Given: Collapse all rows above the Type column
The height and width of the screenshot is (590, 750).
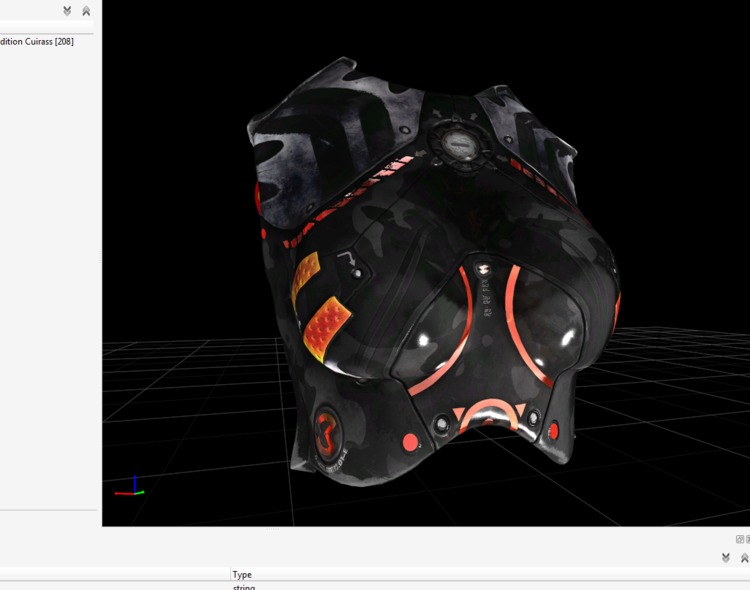Looking at the screenshot, I should (744, 558).
